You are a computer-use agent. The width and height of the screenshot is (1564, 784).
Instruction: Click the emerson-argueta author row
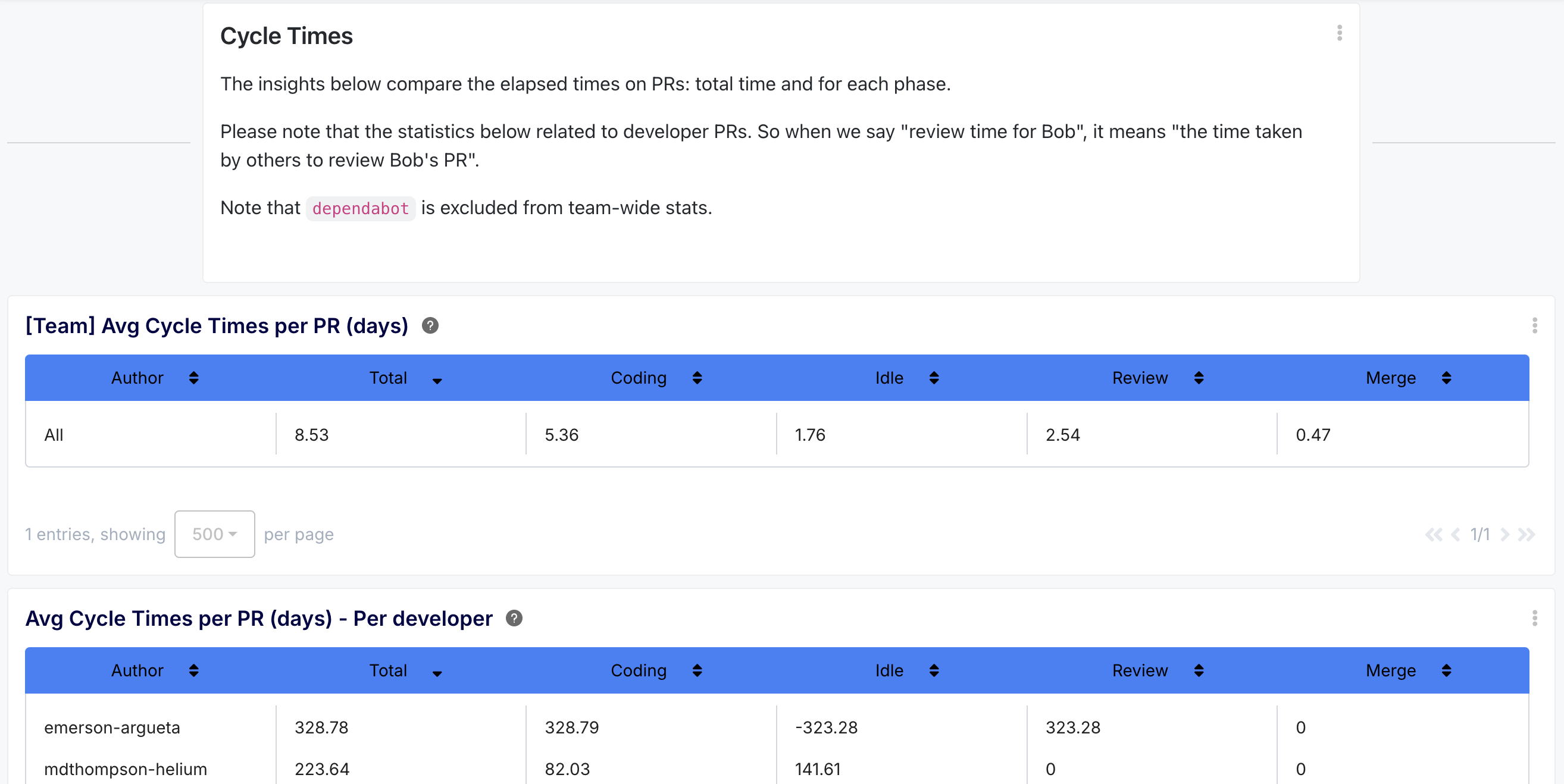point(112,727)
